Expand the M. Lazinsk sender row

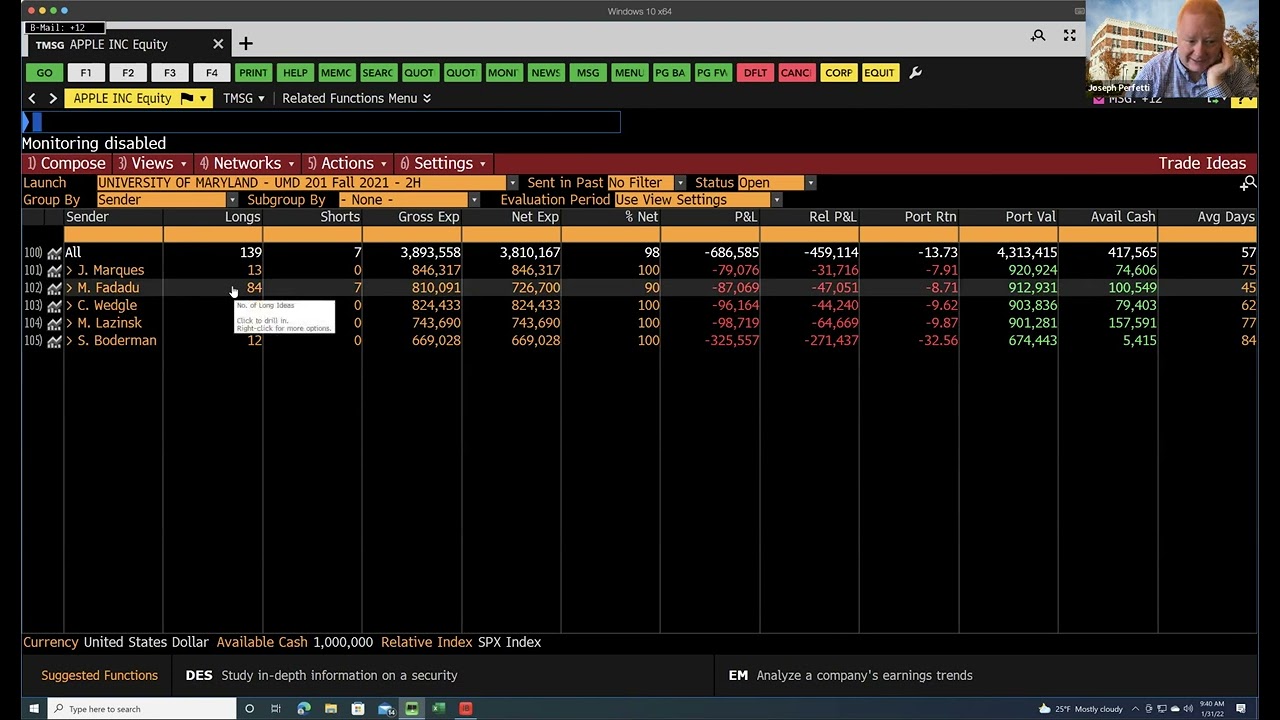(x=70, y=323)
